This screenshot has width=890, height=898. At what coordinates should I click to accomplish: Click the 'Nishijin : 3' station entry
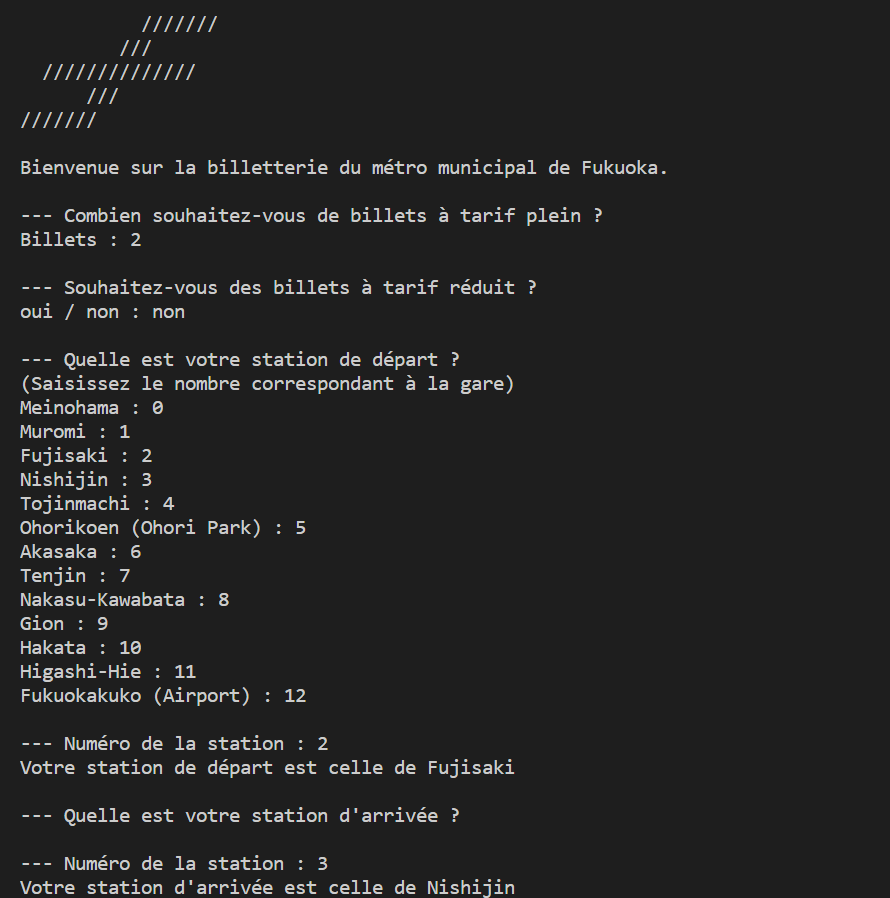pos(86,480)
